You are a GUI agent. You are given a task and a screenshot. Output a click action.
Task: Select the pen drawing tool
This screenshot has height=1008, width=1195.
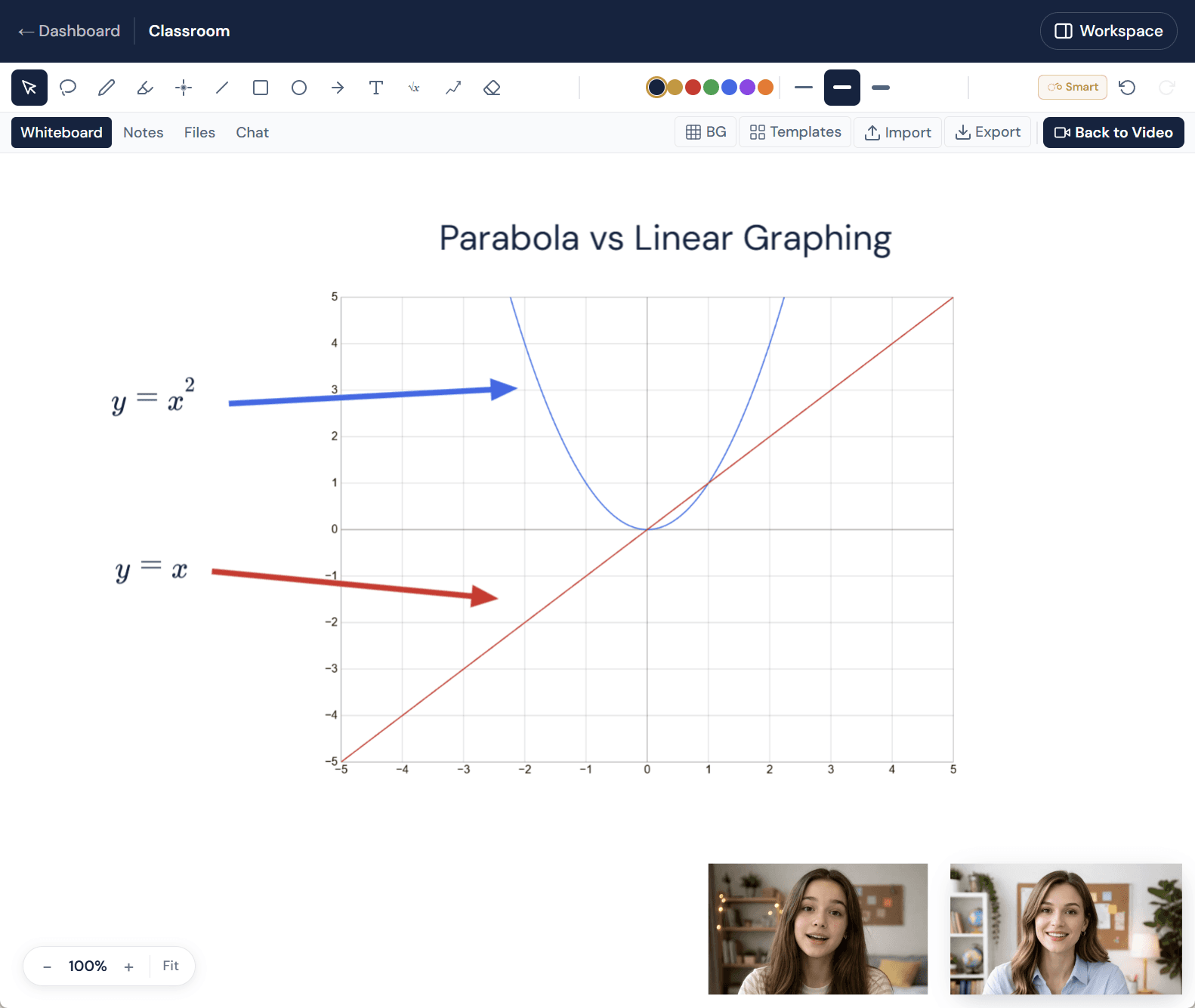[x=107, y=88]
